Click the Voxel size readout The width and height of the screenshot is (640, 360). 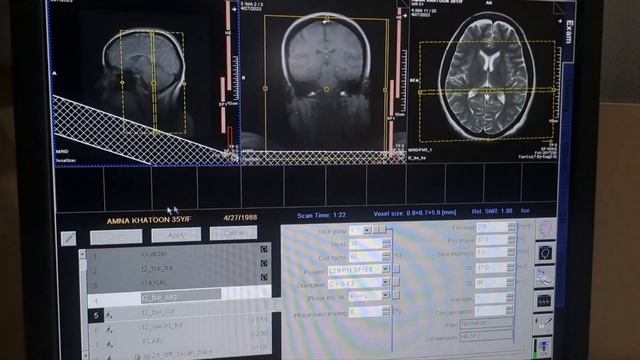coord(415,213)
